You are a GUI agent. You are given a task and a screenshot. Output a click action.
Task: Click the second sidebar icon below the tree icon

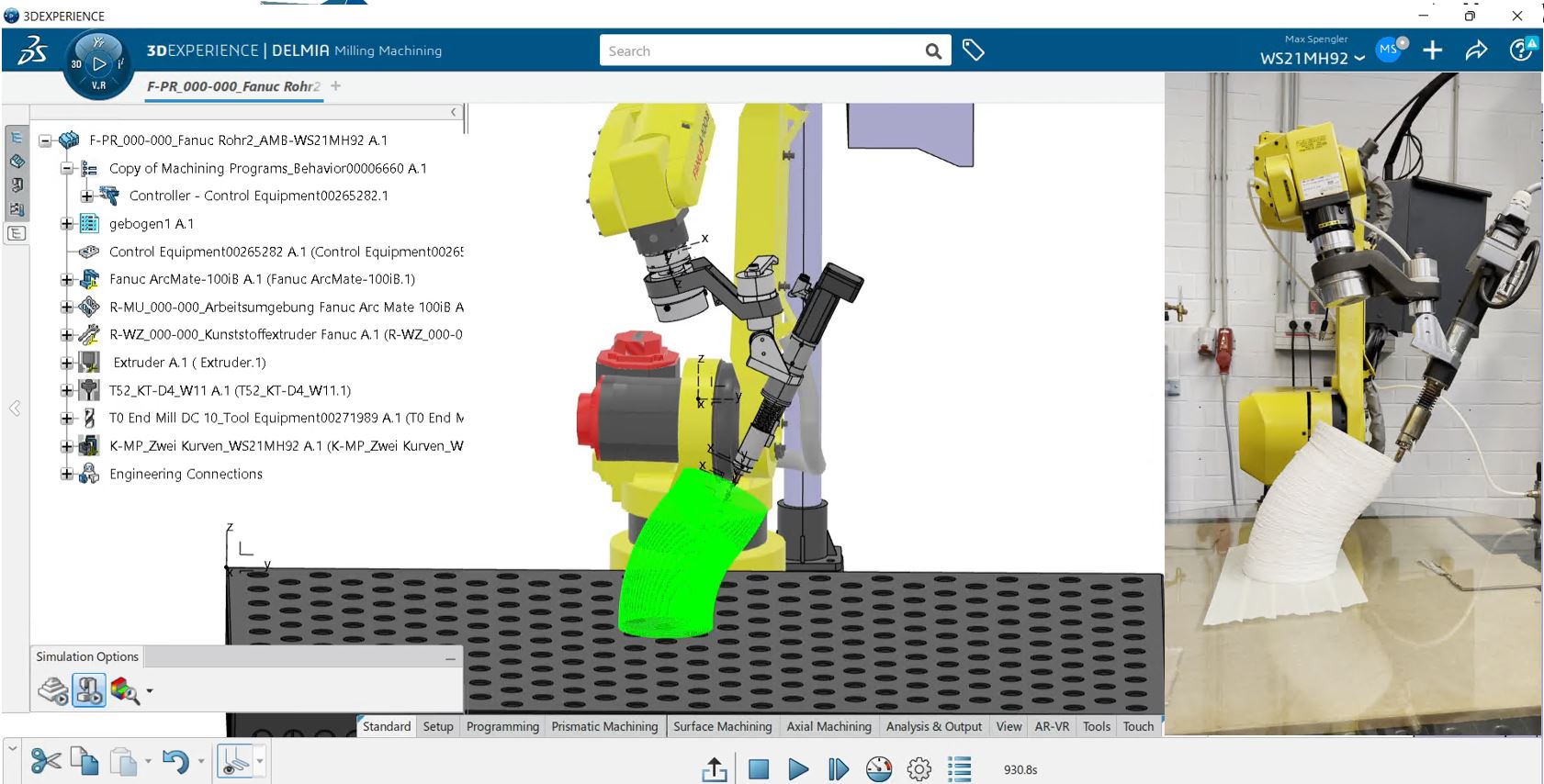(17, 162)
